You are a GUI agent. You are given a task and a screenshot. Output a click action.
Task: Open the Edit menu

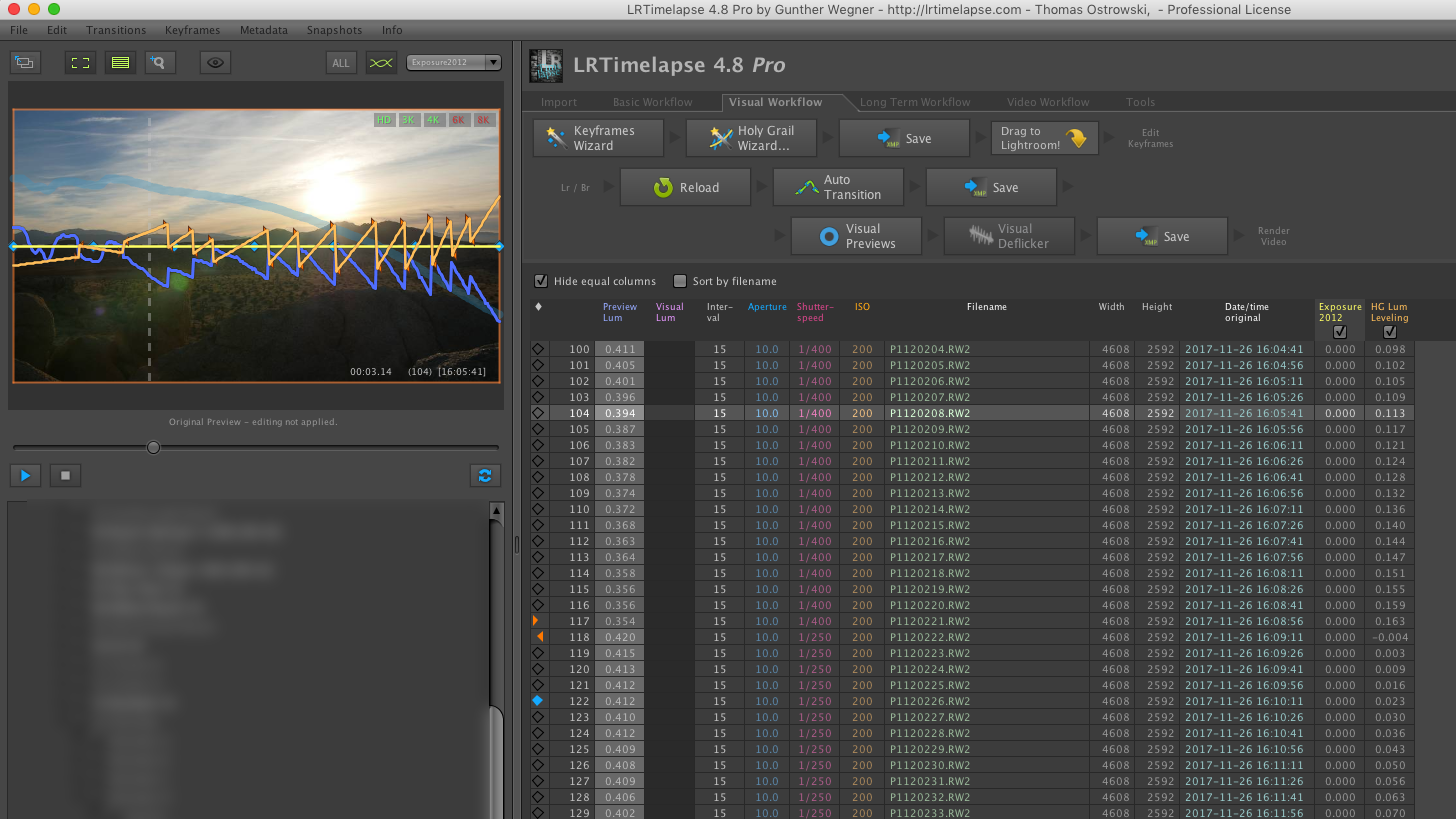57,30
